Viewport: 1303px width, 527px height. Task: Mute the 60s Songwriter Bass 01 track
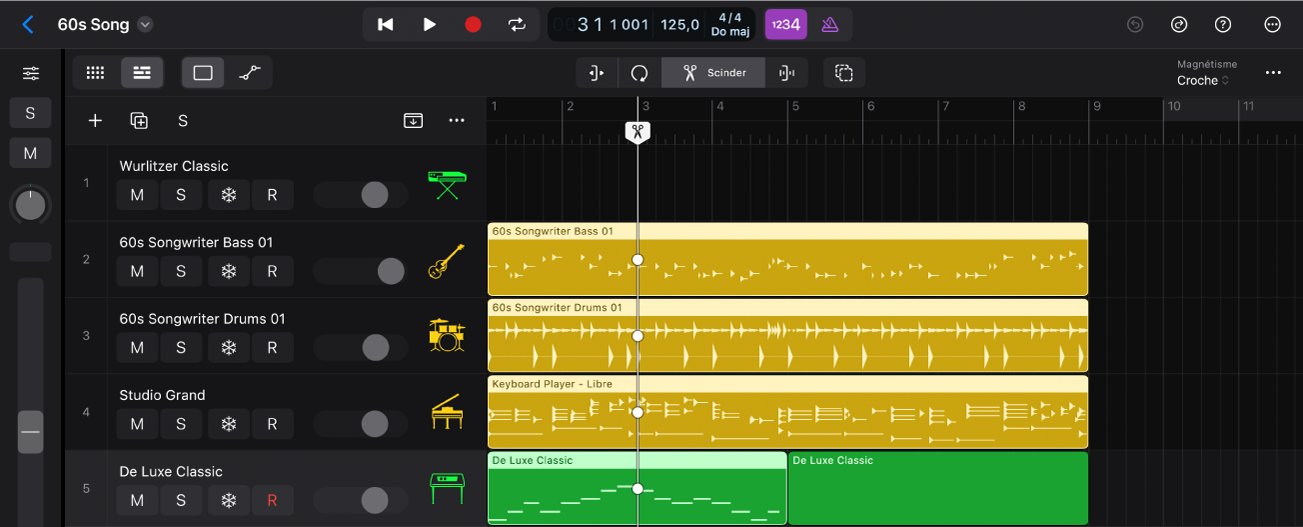click(137, 271)
